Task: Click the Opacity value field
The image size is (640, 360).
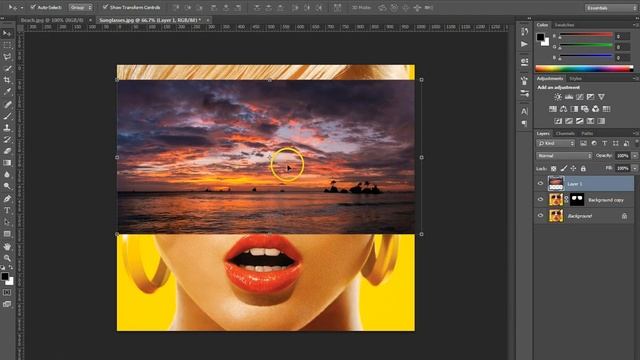Action: point(622,156)
